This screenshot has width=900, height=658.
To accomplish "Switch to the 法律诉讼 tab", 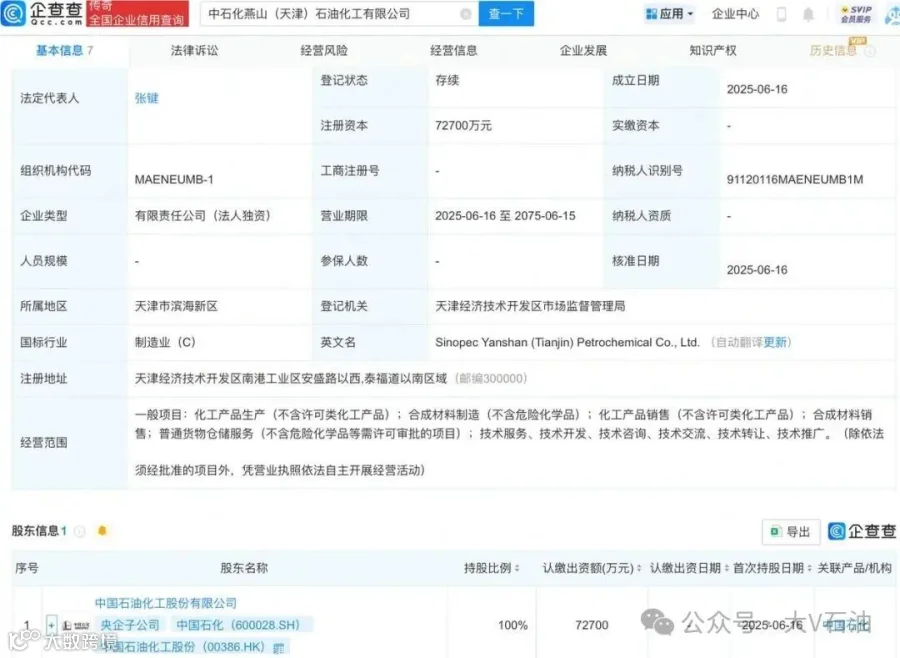I will [195, 51].
